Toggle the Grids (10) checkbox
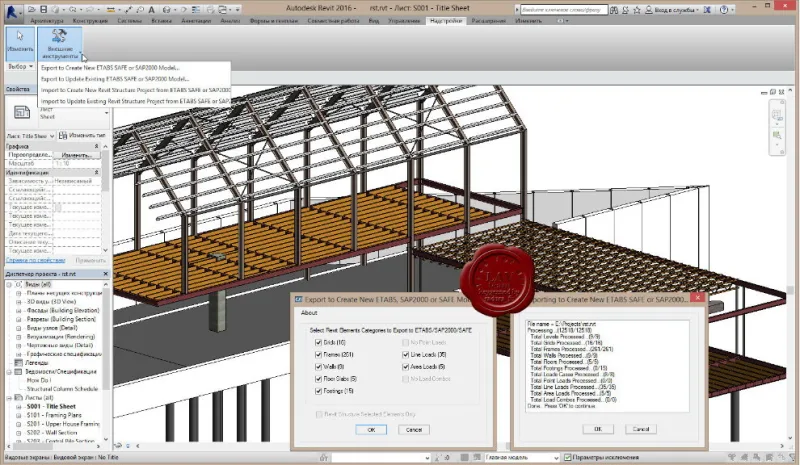The width and height of the screenshot is (800, 465). [318, 342]
